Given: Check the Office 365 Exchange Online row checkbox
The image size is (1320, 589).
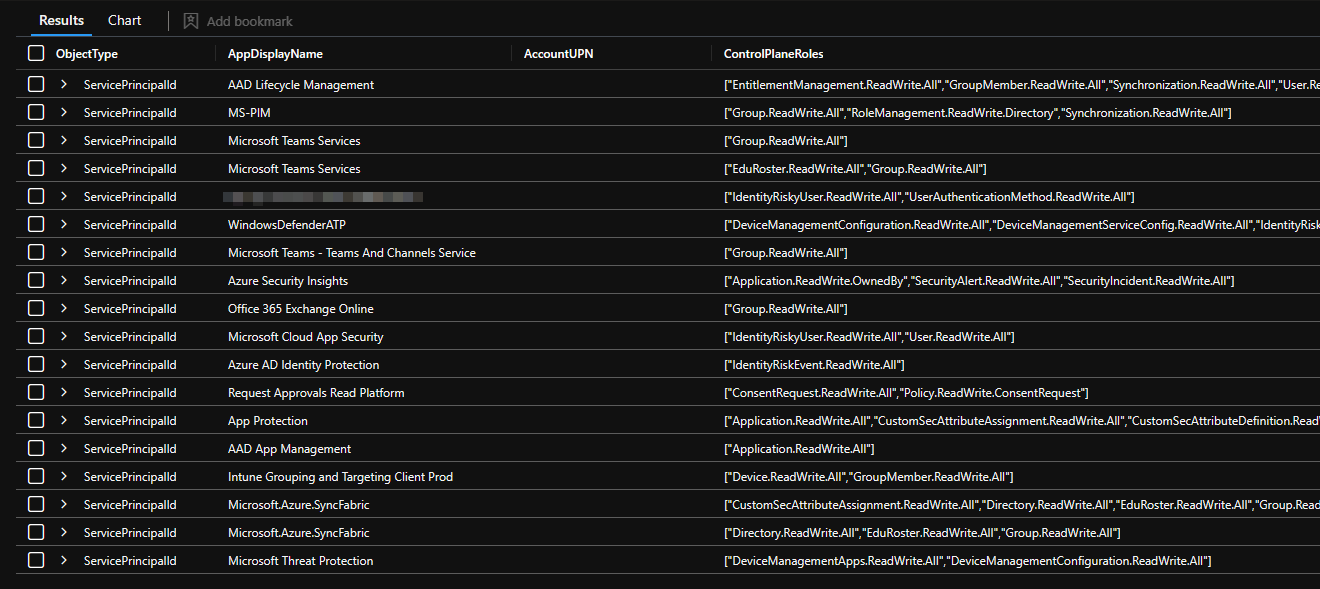Looking at the screenshot, I should 36,308.
